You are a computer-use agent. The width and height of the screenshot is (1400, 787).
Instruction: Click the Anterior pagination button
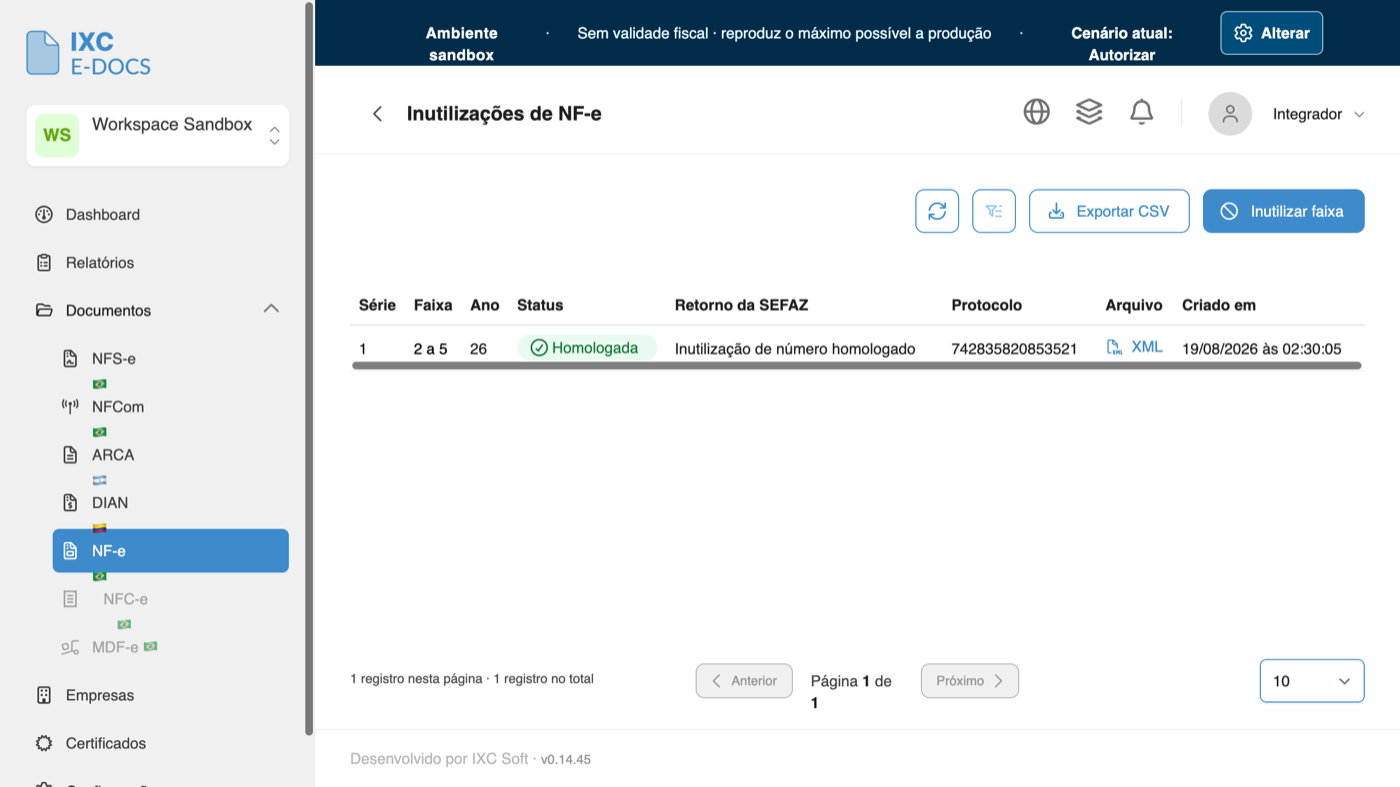click(744, 681)
